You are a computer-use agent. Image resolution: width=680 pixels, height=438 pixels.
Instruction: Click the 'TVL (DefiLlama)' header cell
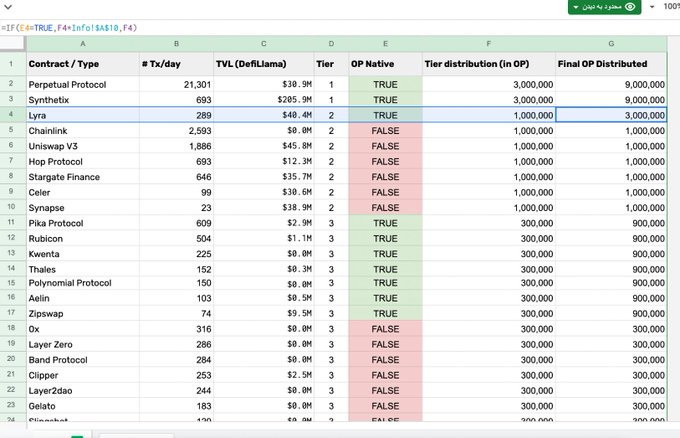click(x=264, y=64)
